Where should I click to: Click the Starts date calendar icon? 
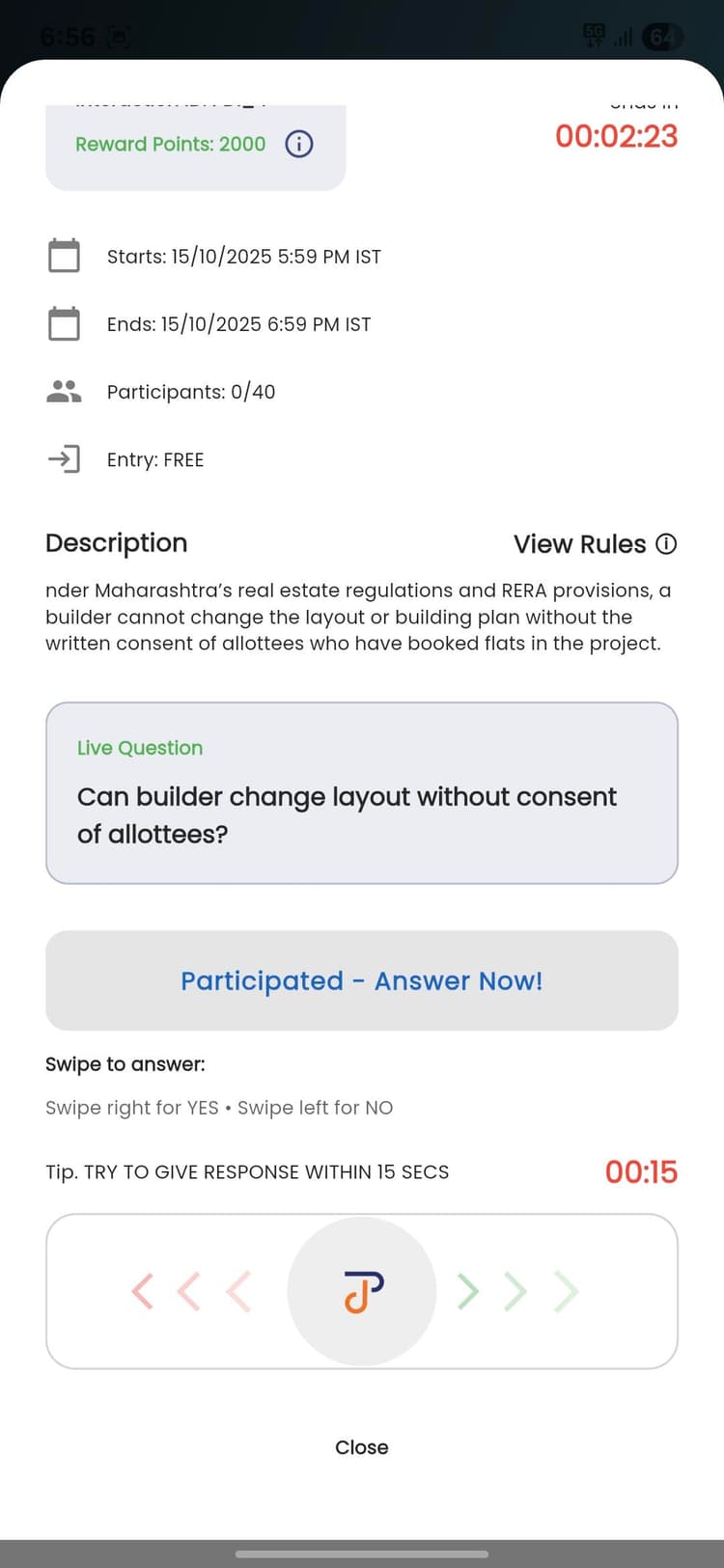[64, 256]
